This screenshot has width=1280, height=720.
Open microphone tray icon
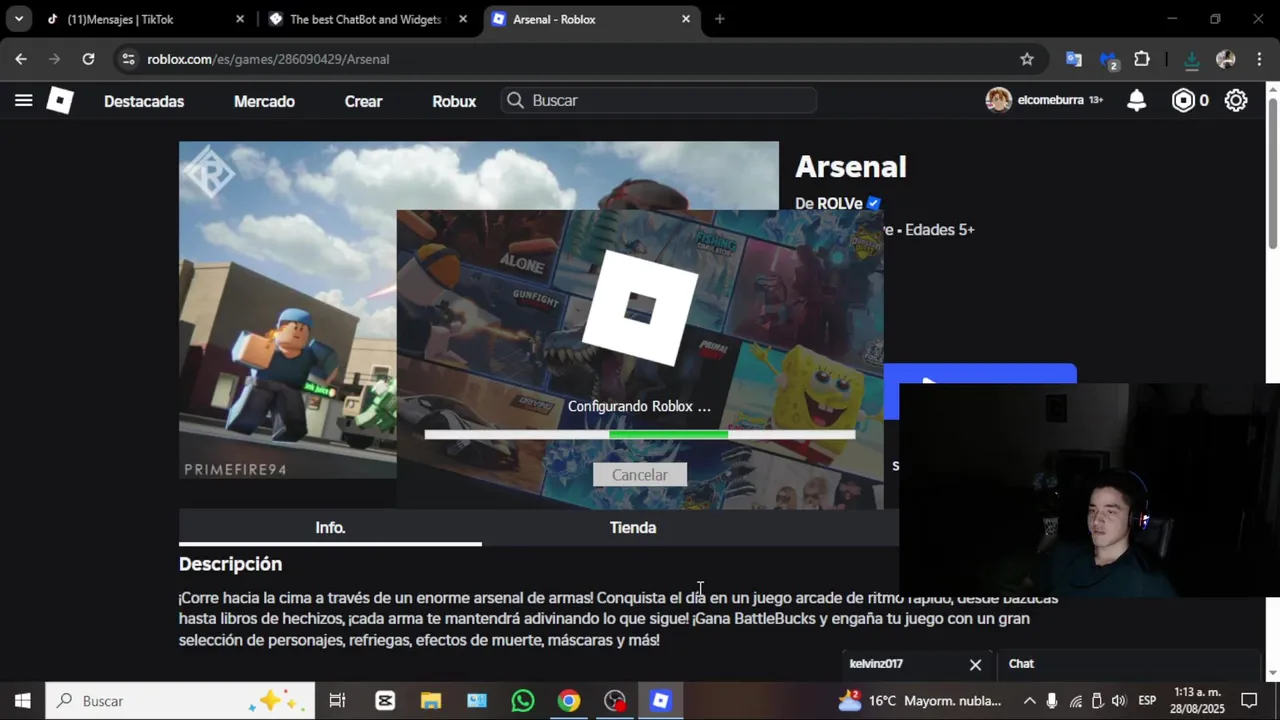coord(1051,701)
